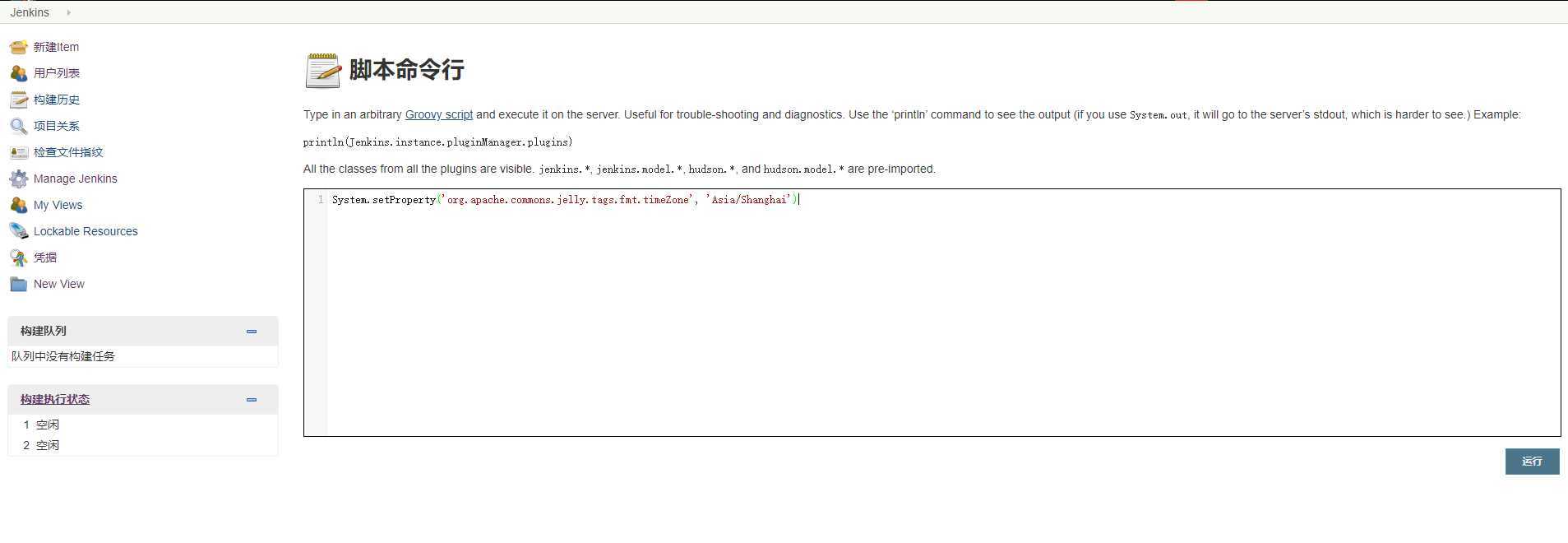Click the 构建历史 notepad icon
Screen dimensions: 1568x543
click(x=18, y=100)
